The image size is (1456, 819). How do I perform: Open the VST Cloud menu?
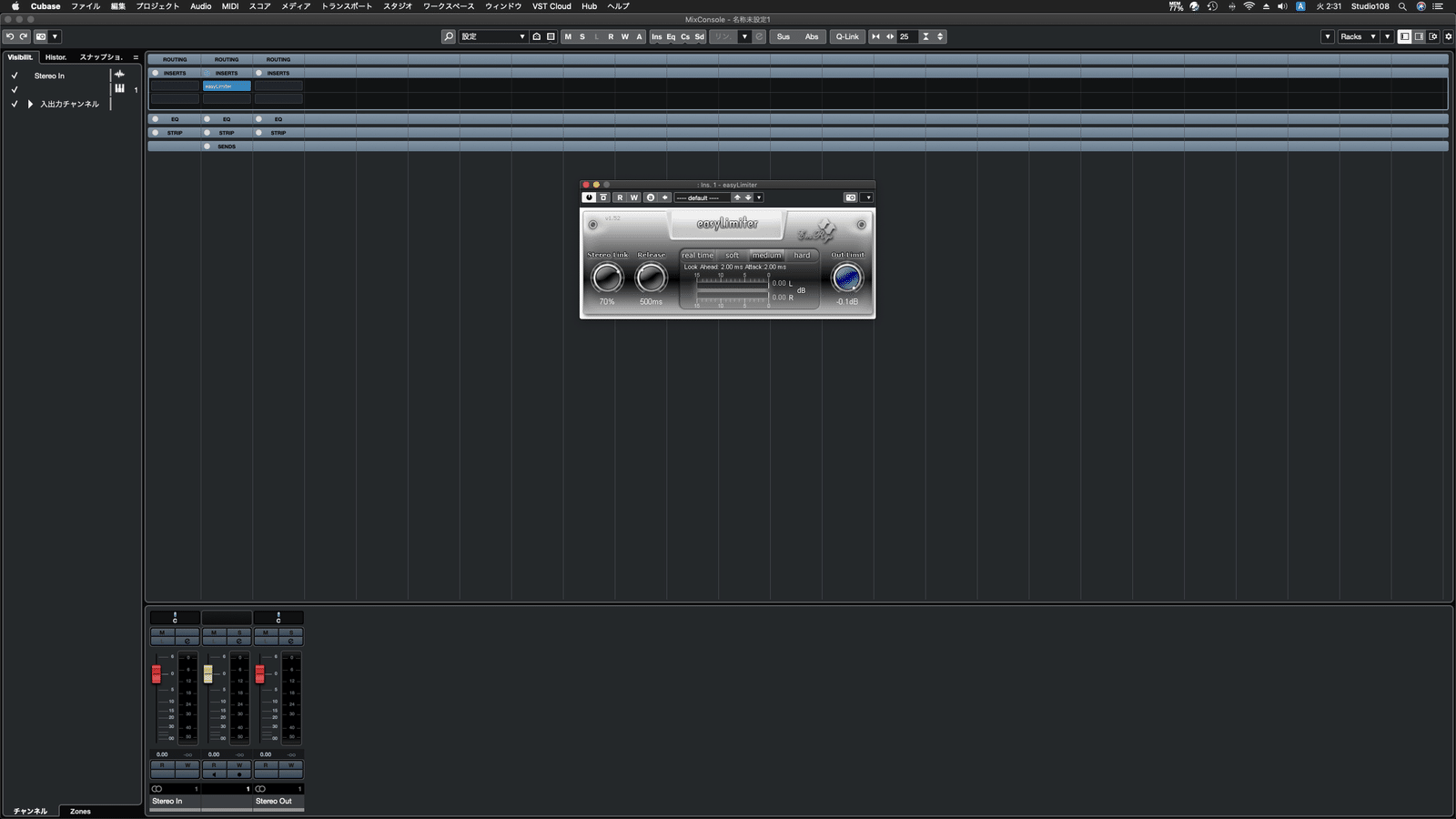(x=551, y=6)
